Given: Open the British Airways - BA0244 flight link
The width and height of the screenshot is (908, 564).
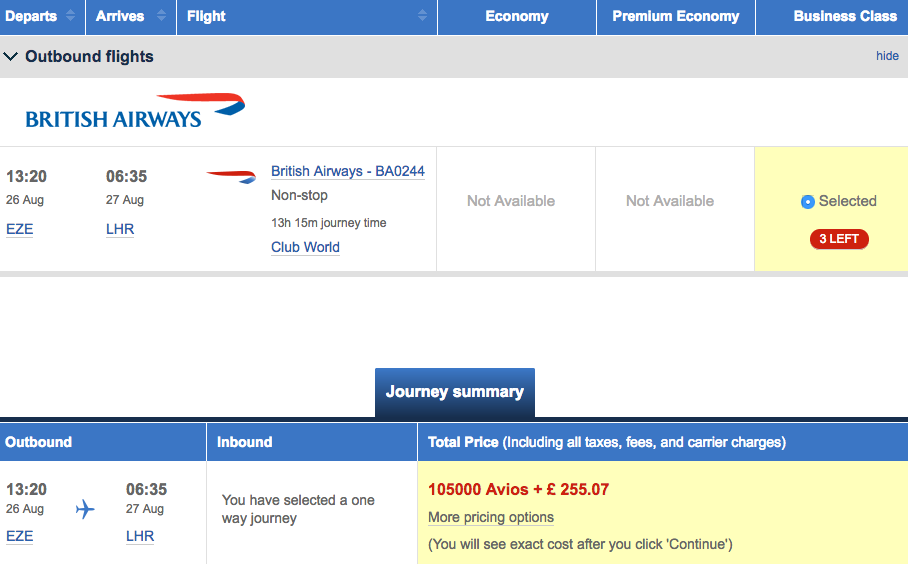Looking at the screenshot, I should [347, 171].
